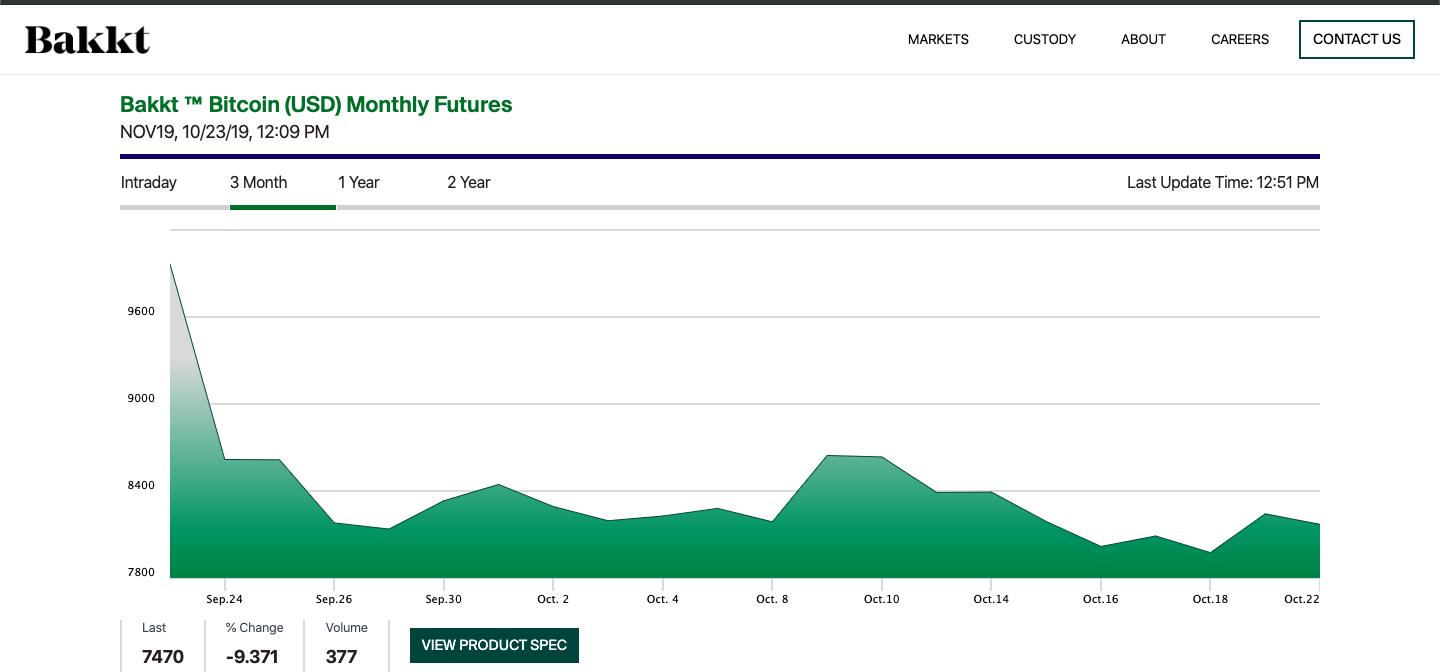1440x672 pixels.
Task: Click the Sep.24 axis label
Action: tap(225, 600)
